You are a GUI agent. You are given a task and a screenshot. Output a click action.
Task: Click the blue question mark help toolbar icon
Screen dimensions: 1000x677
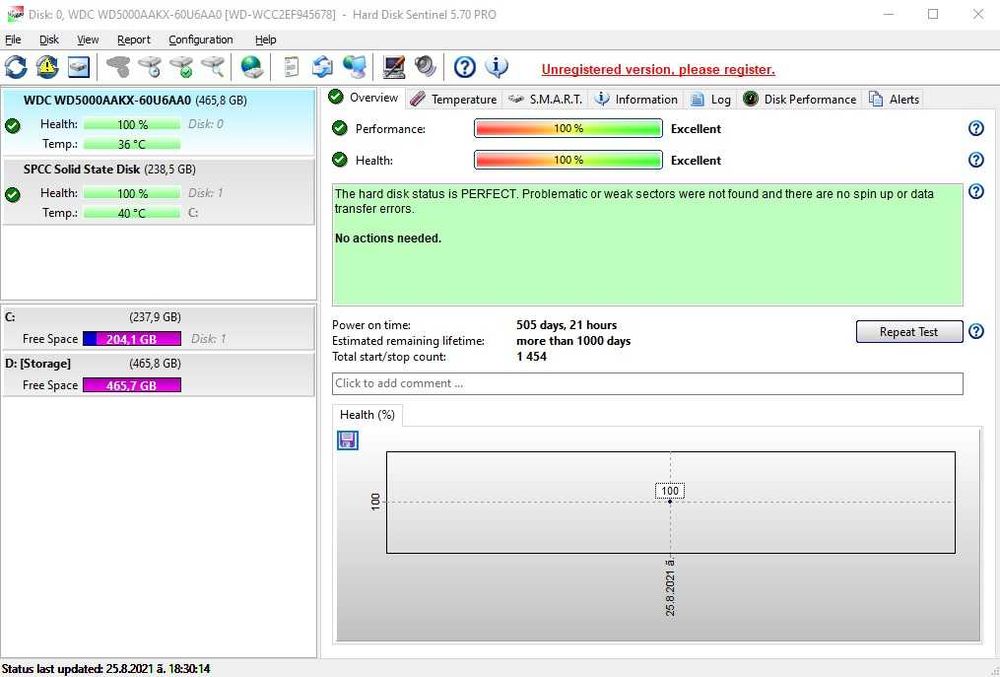(x=464, y=66)
